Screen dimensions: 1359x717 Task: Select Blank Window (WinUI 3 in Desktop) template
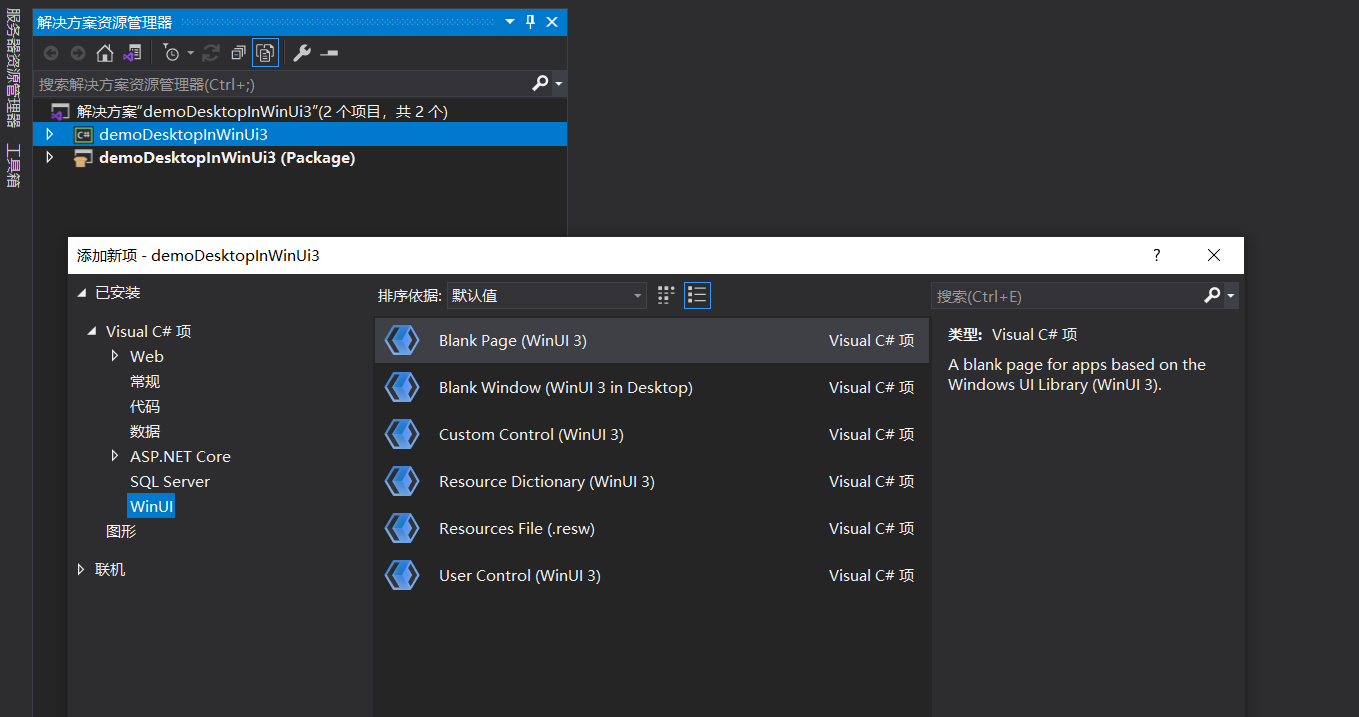(652, 387)
